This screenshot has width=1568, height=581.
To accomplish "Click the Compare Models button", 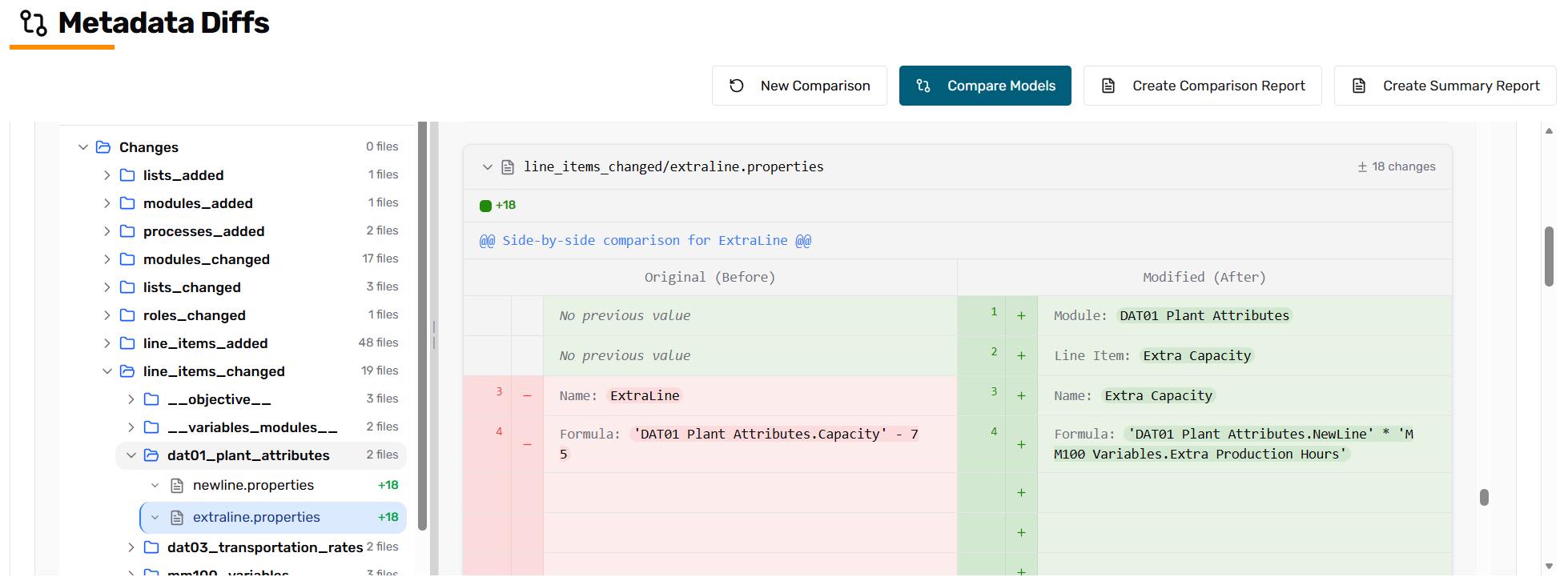I will tap(985, 86).
